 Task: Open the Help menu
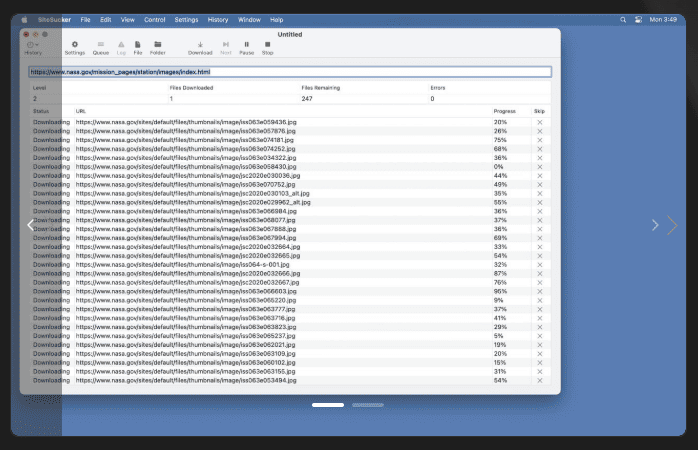click(276, 20)
